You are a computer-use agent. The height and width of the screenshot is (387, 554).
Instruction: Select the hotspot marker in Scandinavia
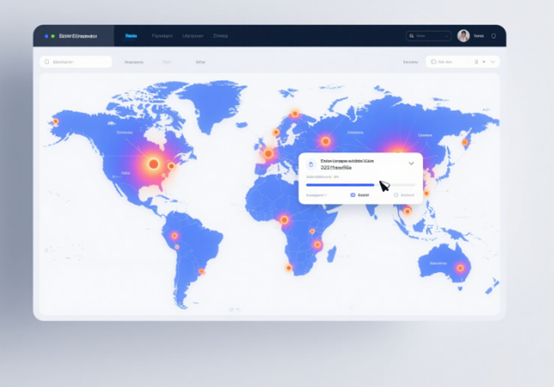295,114
